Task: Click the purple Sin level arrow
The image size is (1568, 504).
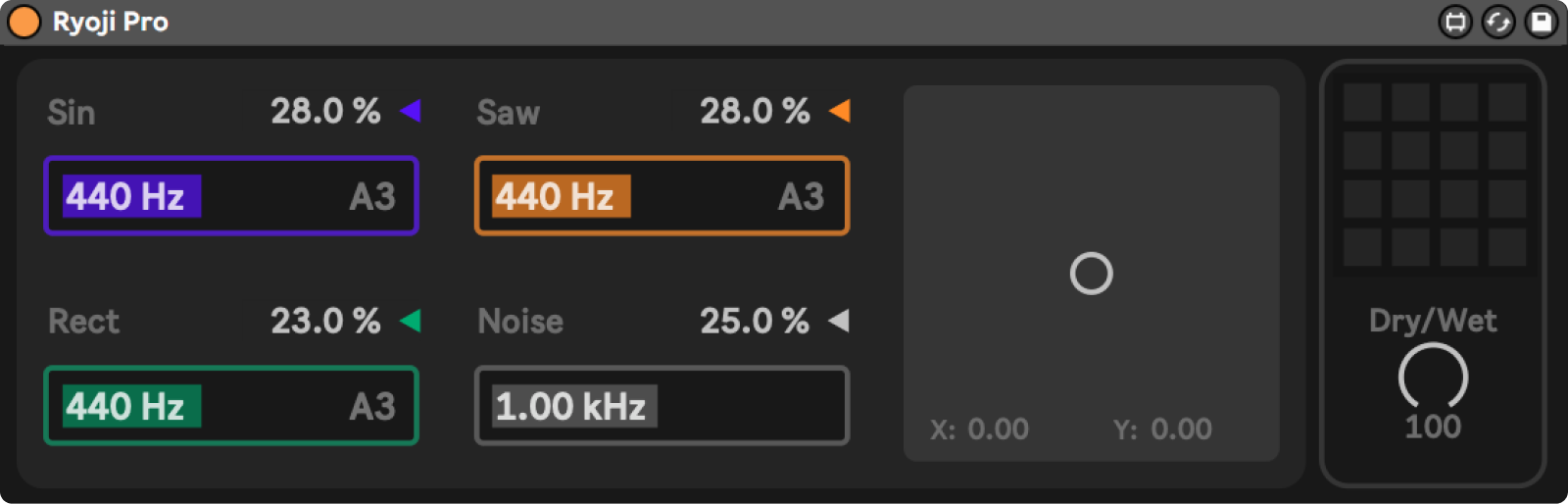Action: click(x=411, y=111)
